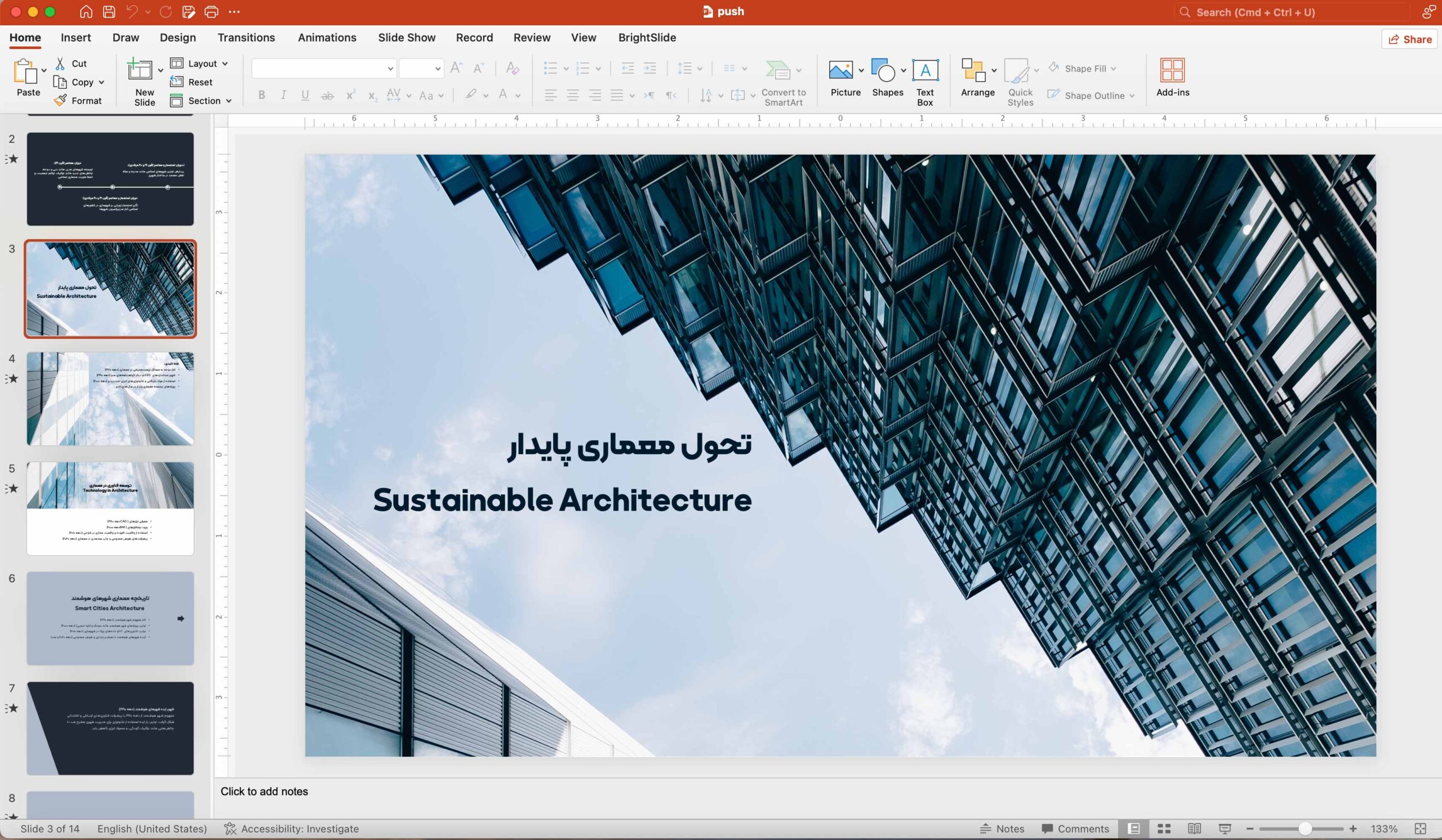Insert a Text Box
Screen dimensions: 1442x840
point(925,82)
